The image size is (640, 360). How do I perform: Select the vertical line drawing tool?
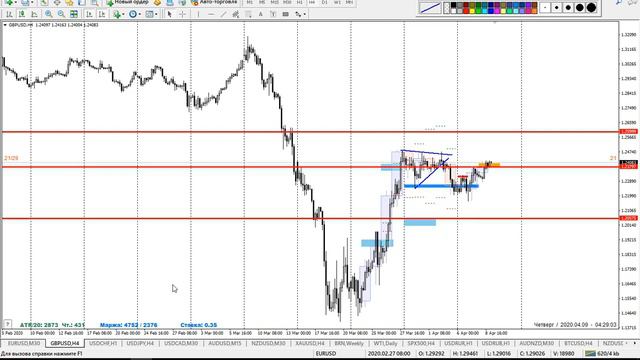pos(198,14)
